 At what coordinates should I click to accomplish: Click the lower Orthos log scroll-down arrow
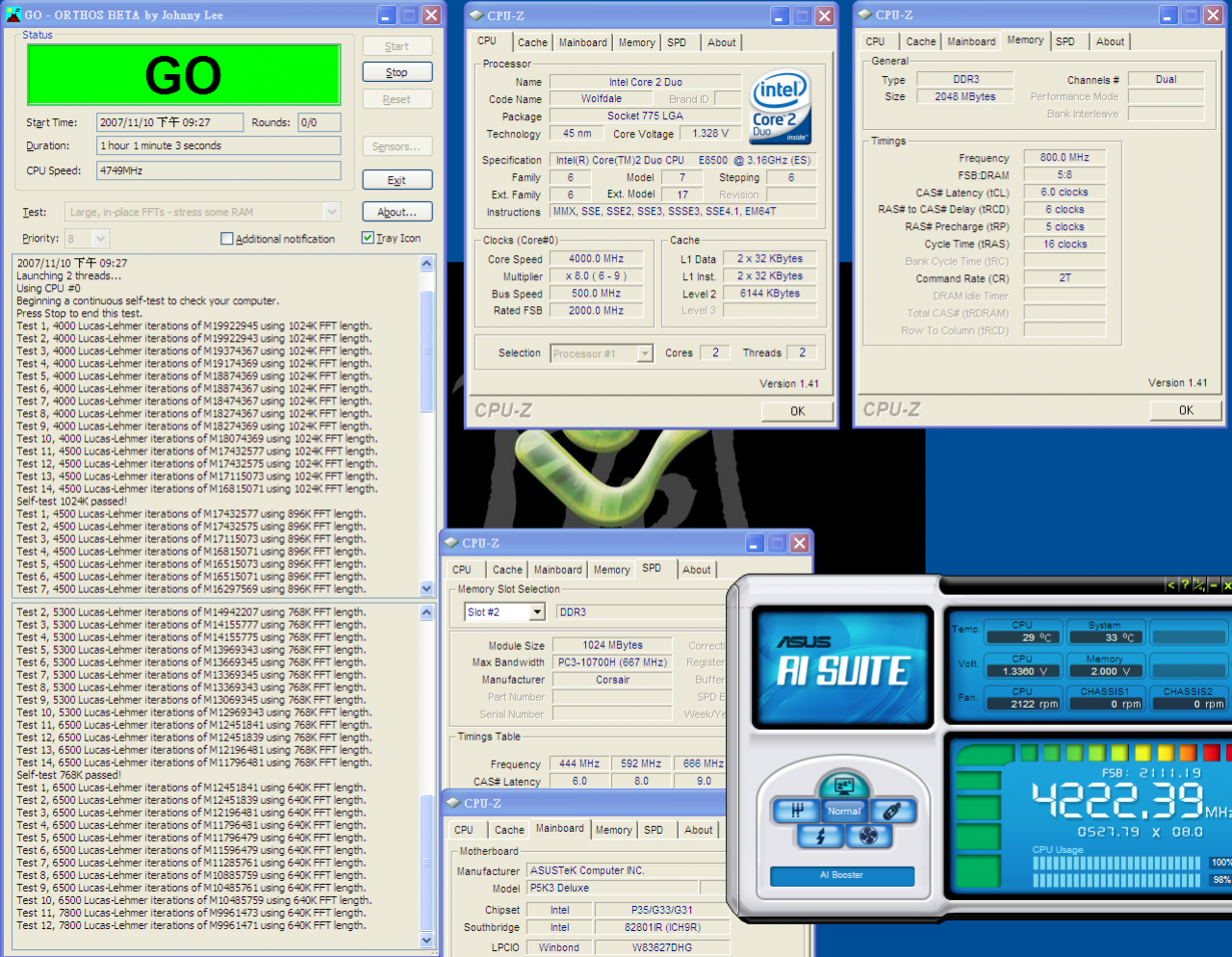(x=427, y=941)
